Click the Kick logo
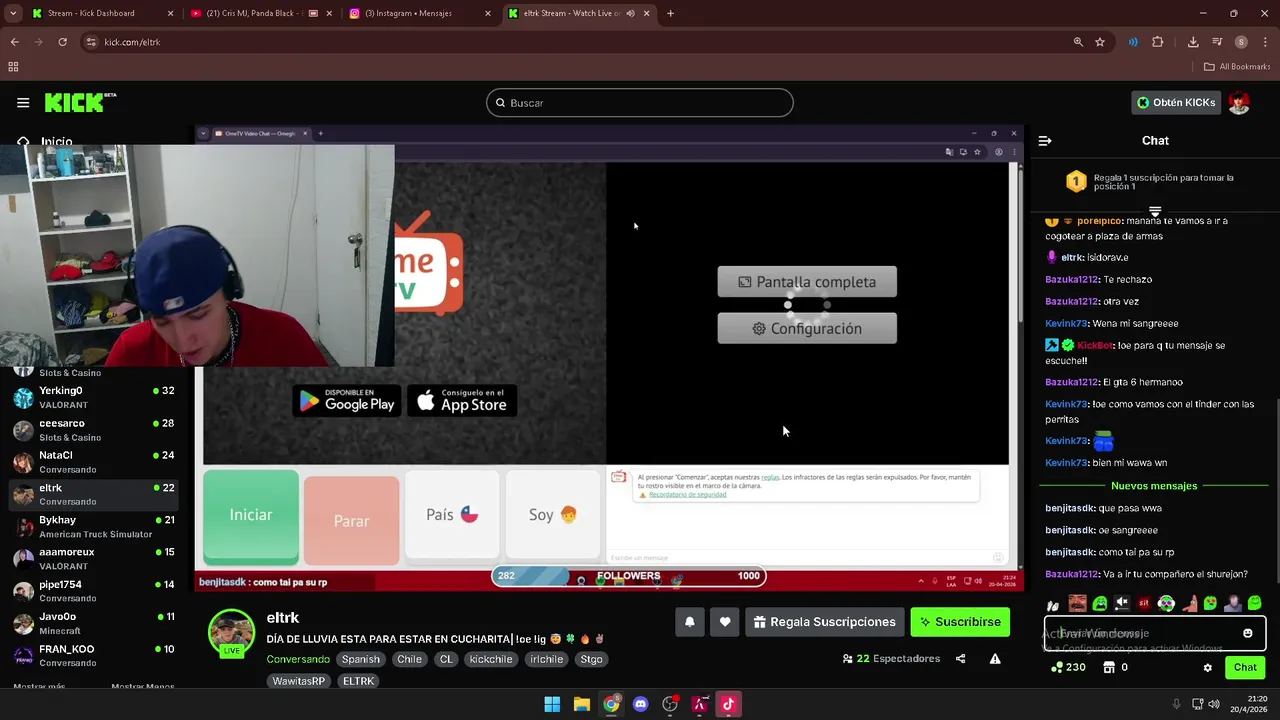Image resolution: width=1280 pixels, height=720 pixels. 80,102
